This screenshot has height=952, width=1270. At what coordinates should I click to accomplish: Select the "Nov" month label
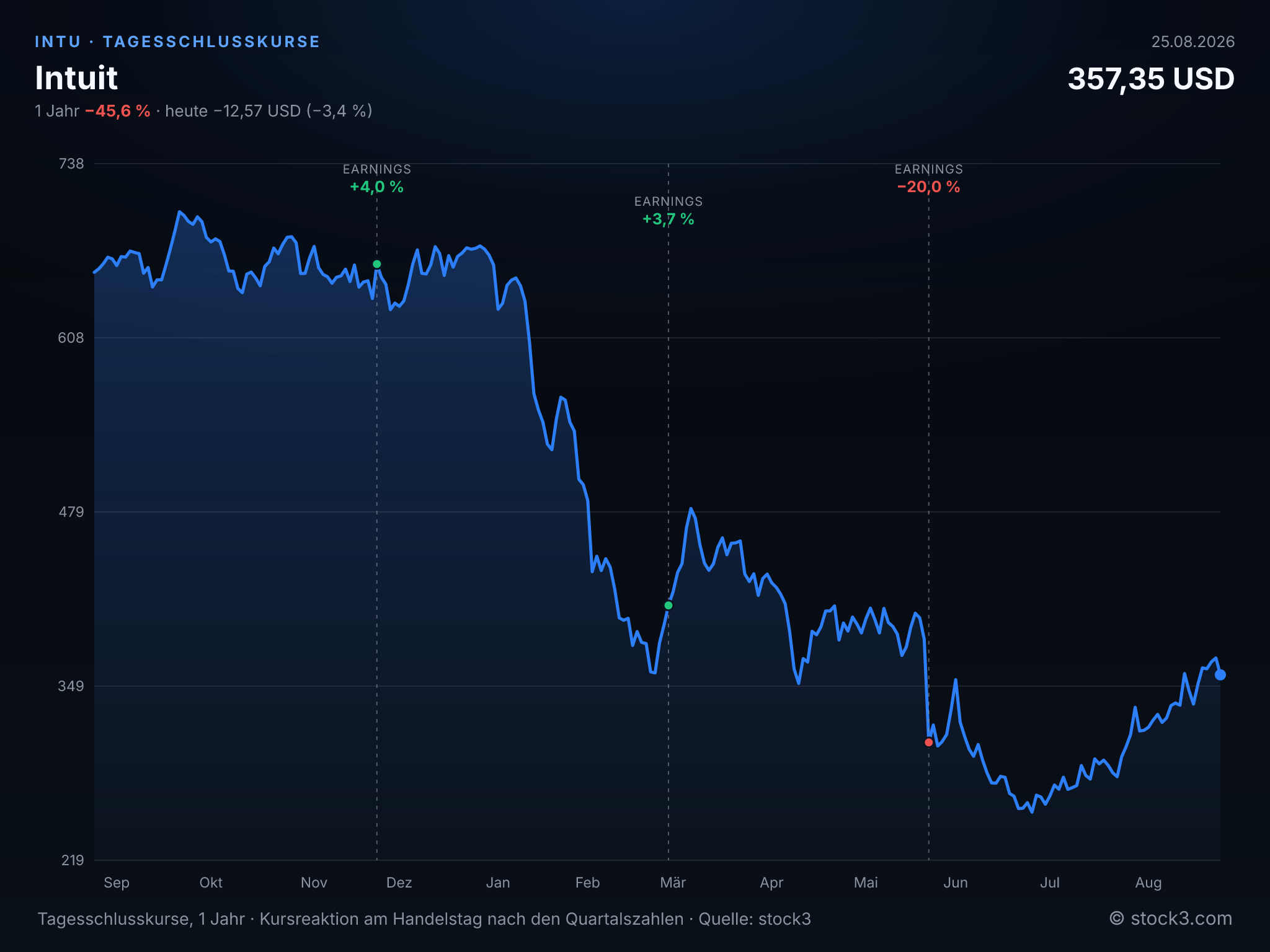point(314,883)
